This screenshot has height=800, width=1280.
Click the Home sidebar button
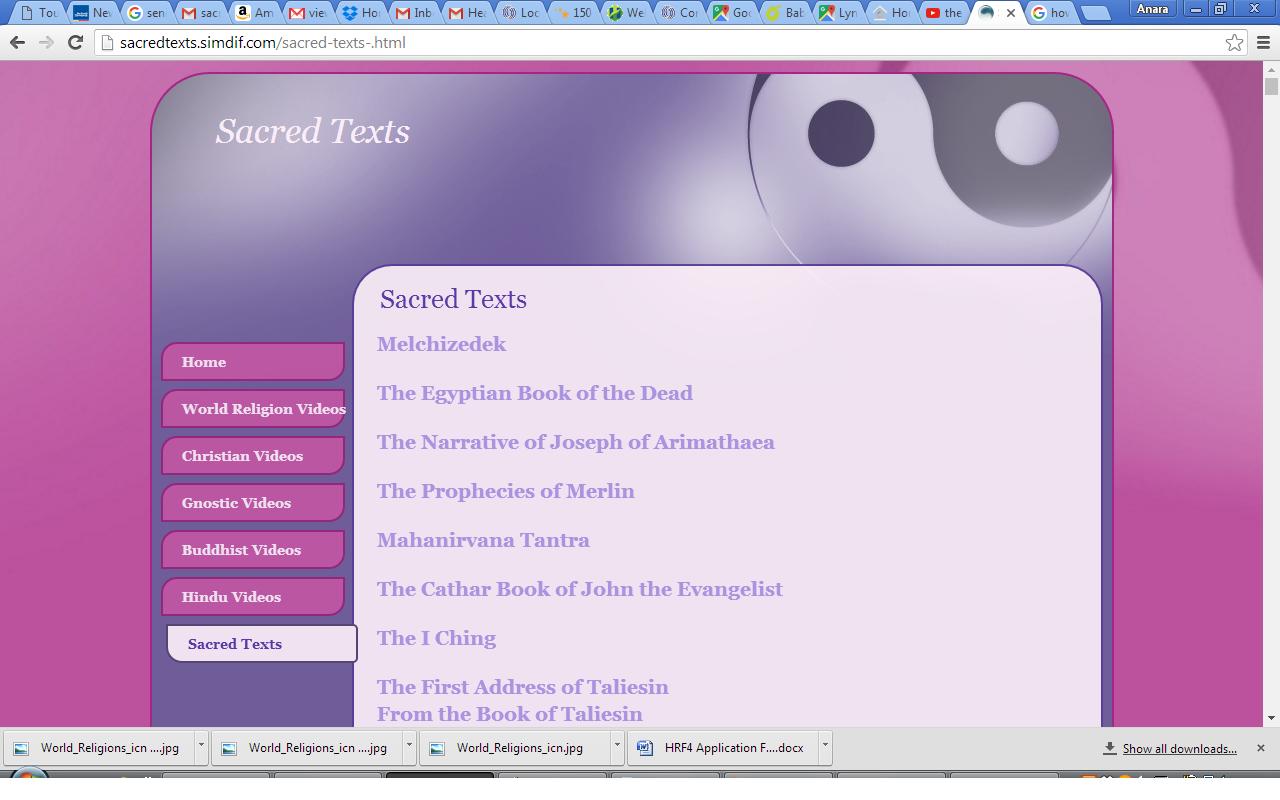(252, 362)
